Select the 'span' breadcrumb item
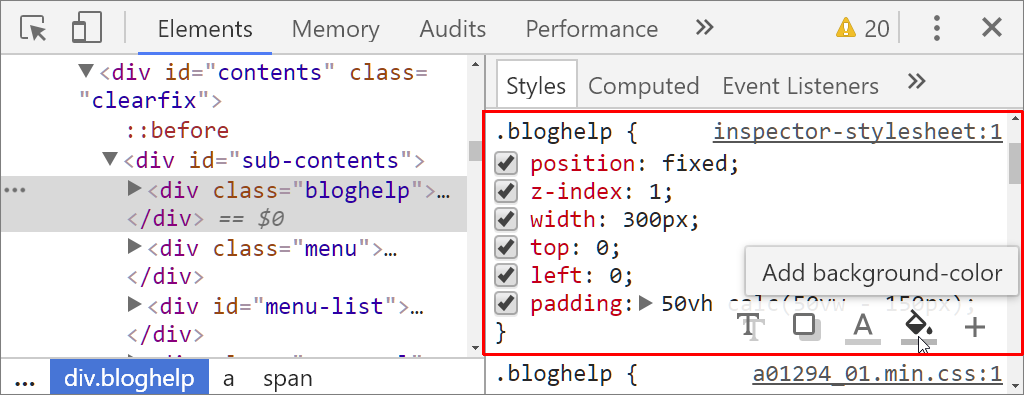This screenshot has height=395, width=1024. coord(288,379)
